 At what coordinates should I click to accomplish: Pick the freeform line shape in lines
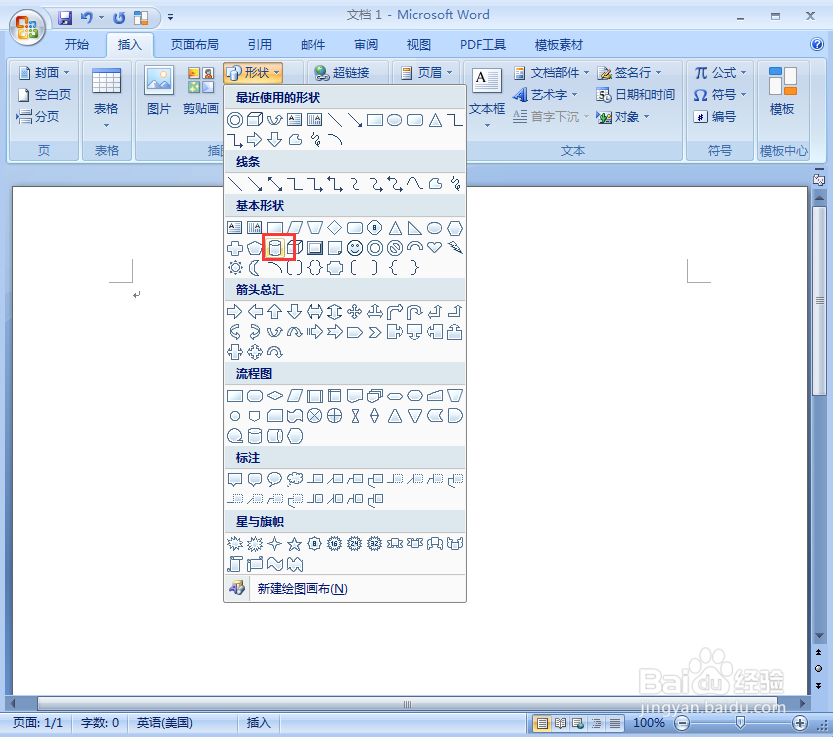tap(435, 184)
